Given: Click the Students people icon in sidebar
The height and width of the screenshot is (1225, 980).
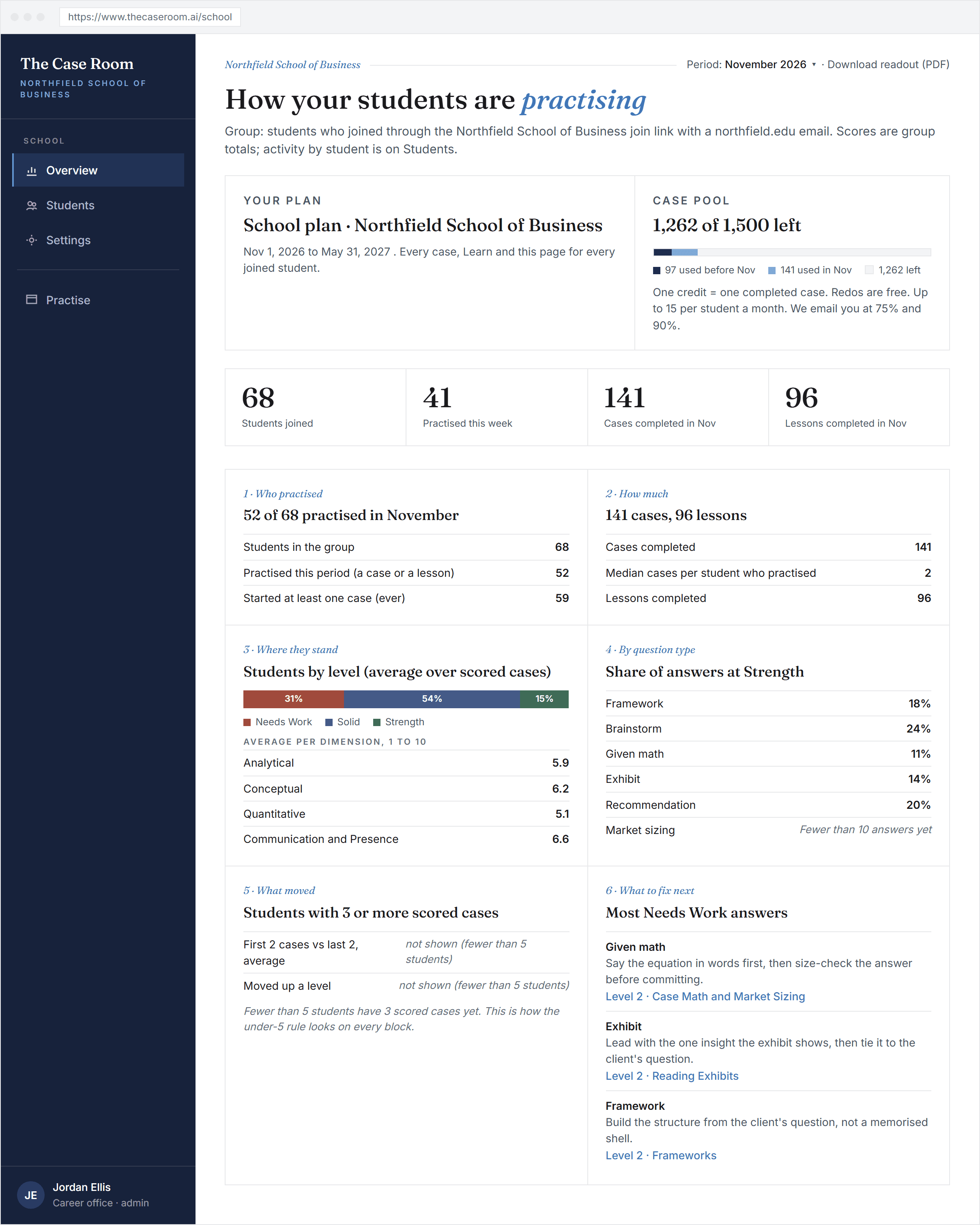Looking at the screenshot, I should (x=32, y=205).
